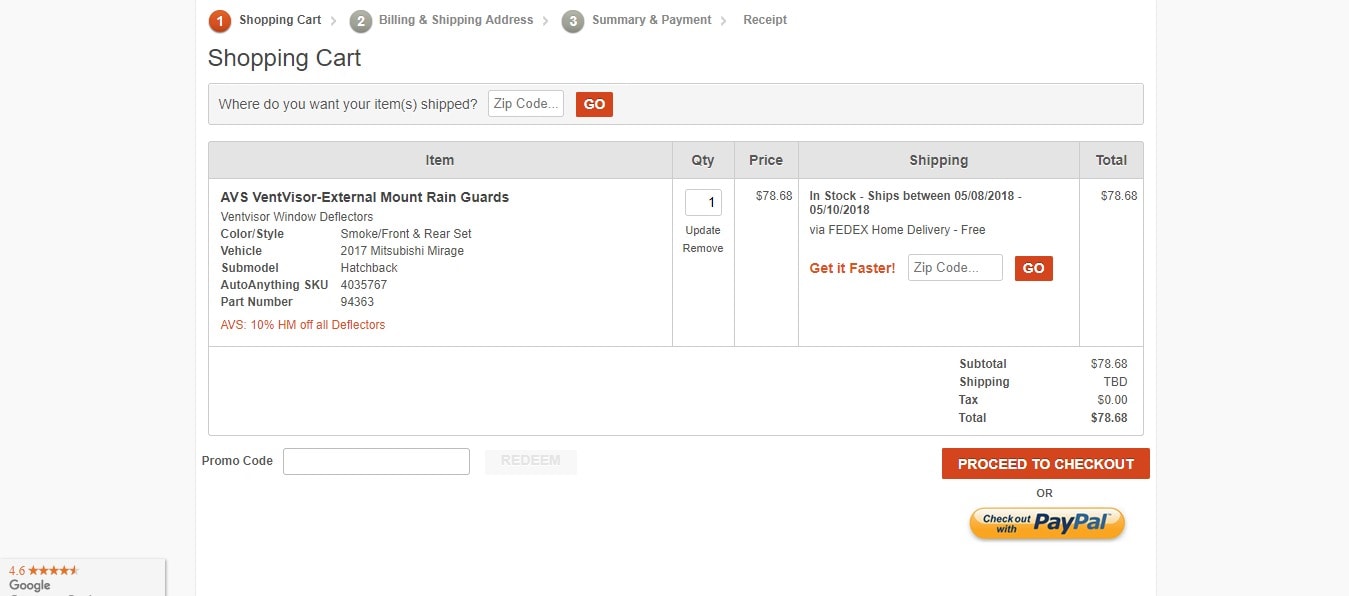Screen dimensions: 1349x596
Task: Click the top Zip Code field
Action: [x=526, y=104]
